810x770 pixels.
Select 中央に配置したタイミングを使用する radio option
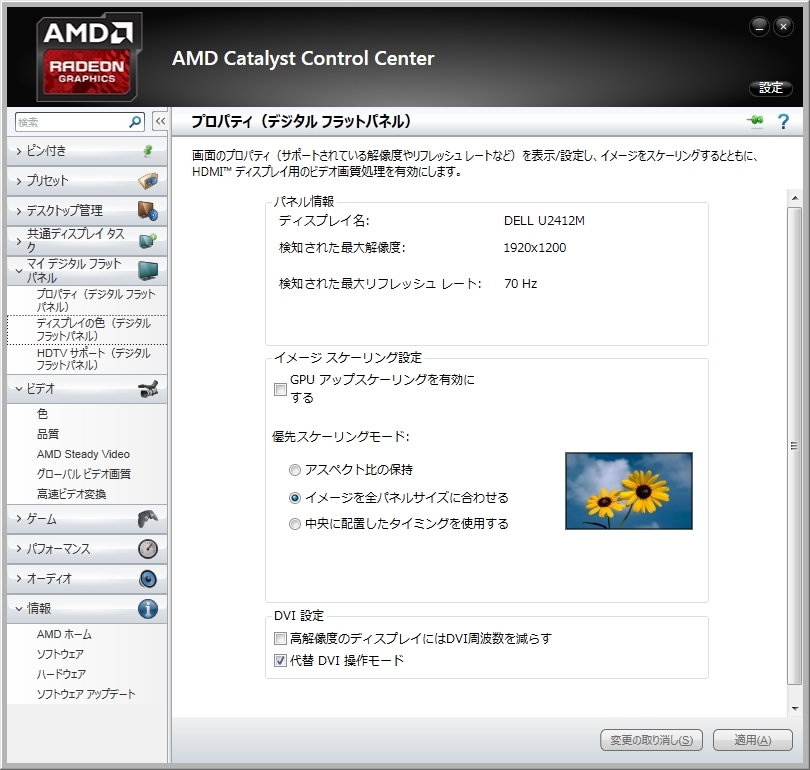[x=294, y=524]
